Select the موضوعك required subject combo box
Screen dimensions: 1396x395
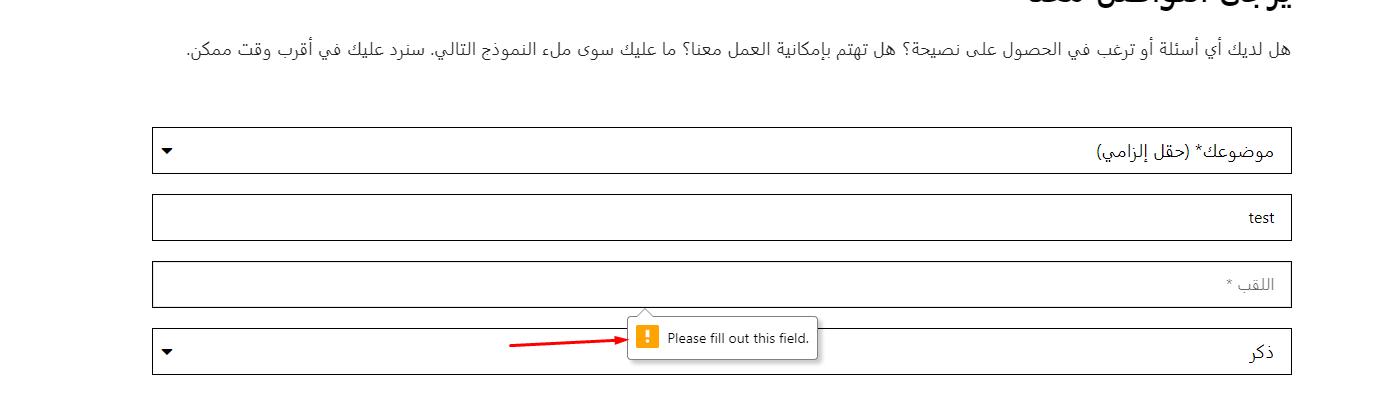tap(722, 150)
